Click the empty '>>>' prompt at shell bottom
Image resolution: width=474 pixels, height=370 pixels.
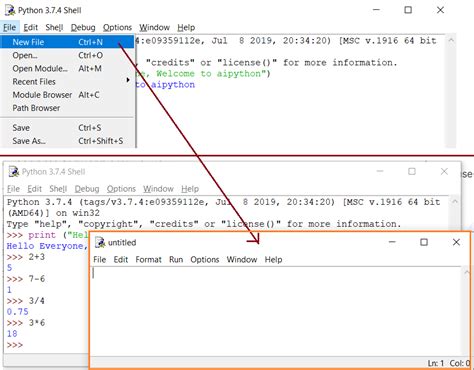coord(15,345)
